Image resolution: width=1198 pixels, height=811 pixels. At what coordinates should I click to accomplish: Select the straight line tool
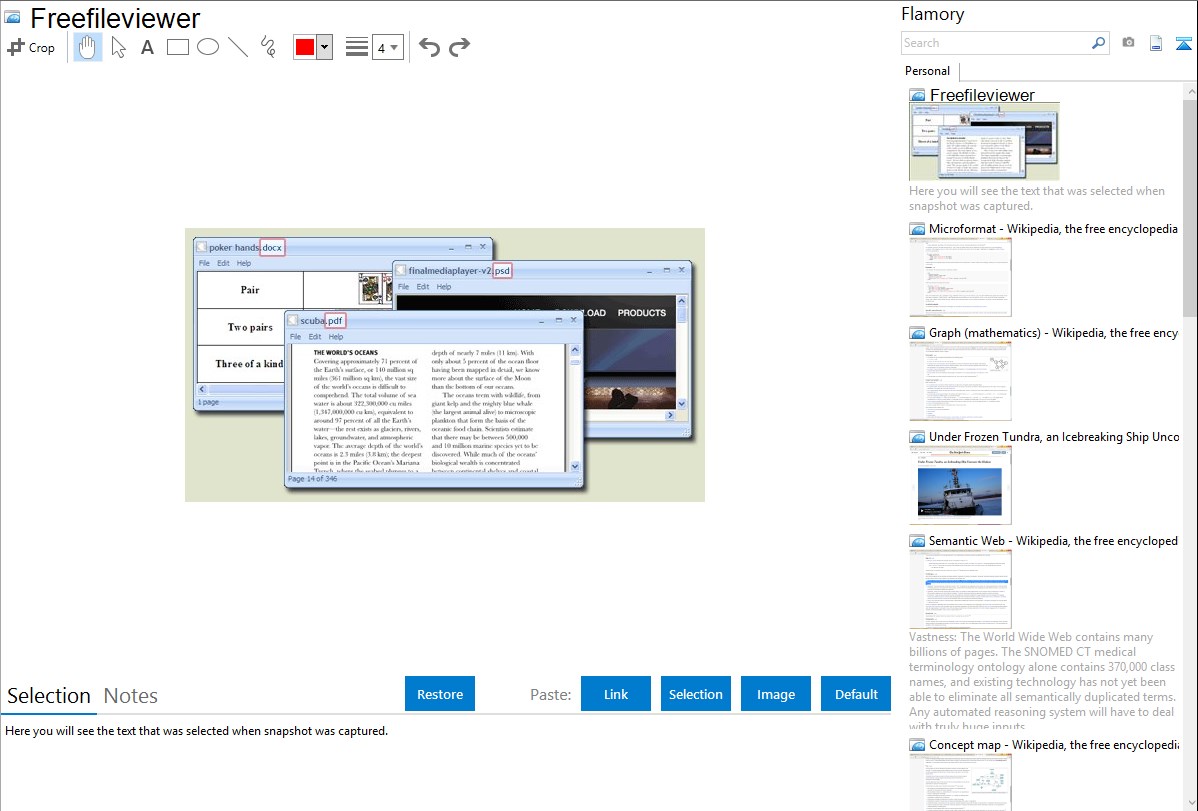238,47
